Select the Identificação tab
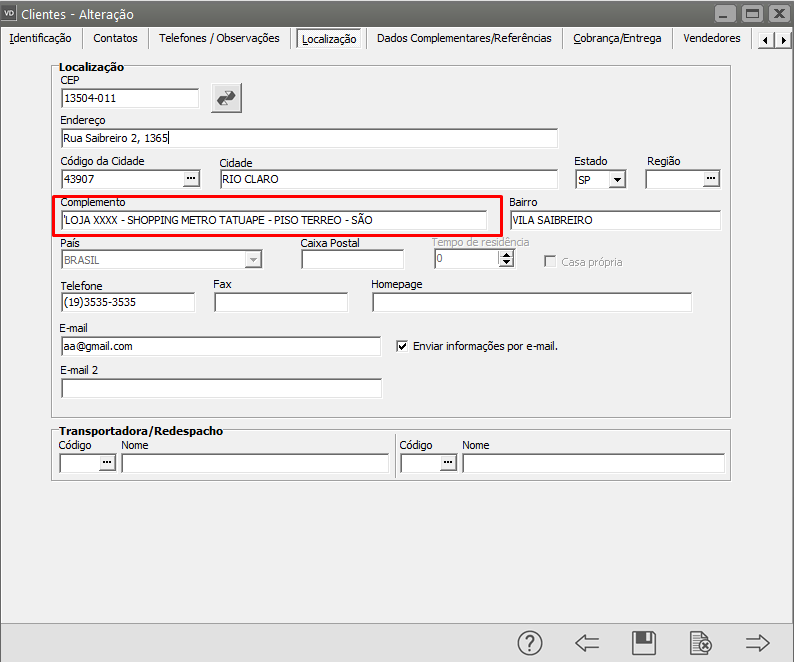This screenshot has height=662, width=794. pyautogui.click(x=40, y=38)
